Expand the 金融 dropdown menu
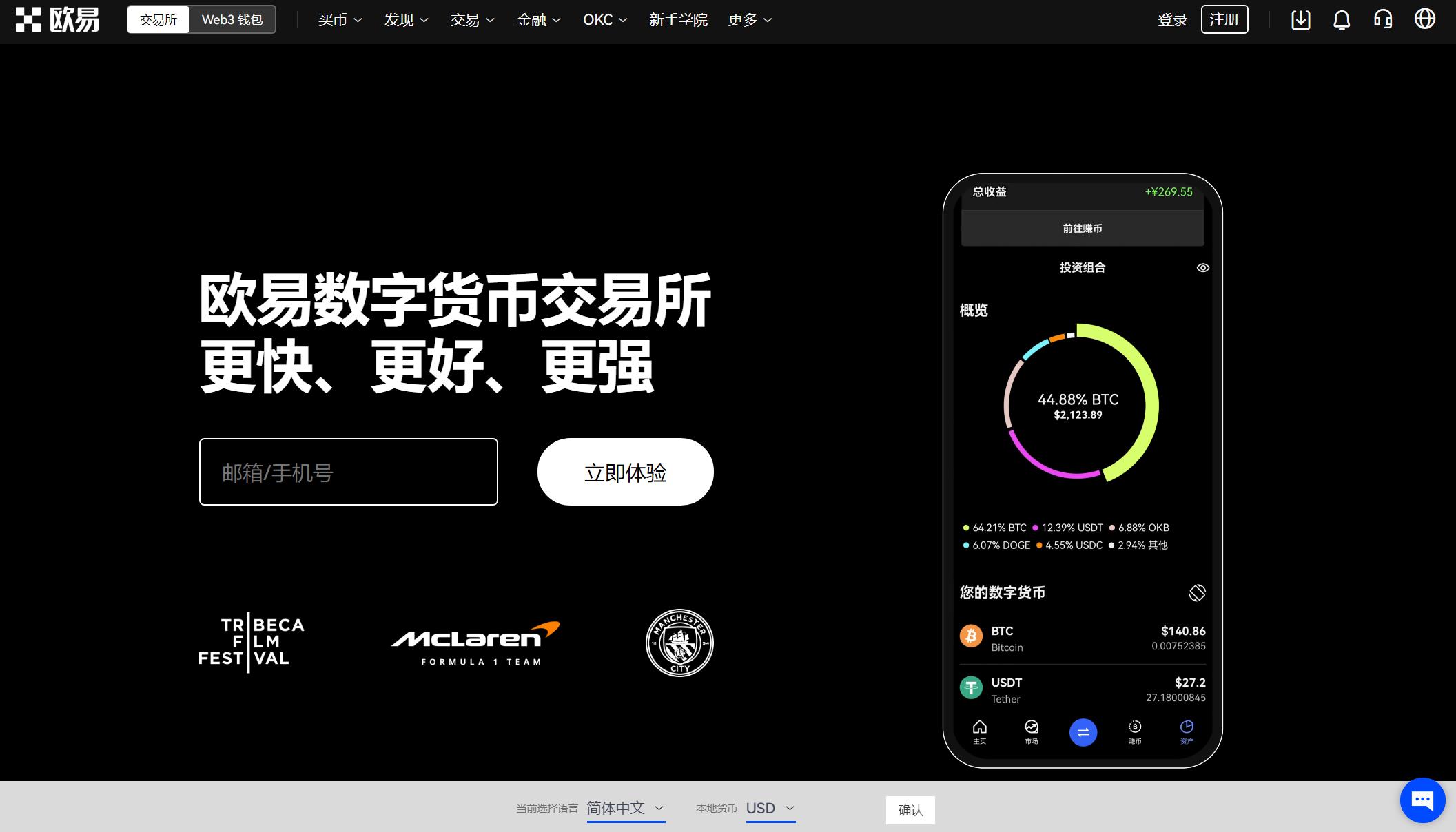The width and height of the screenshot is (1456, 832). pos(538,19)
